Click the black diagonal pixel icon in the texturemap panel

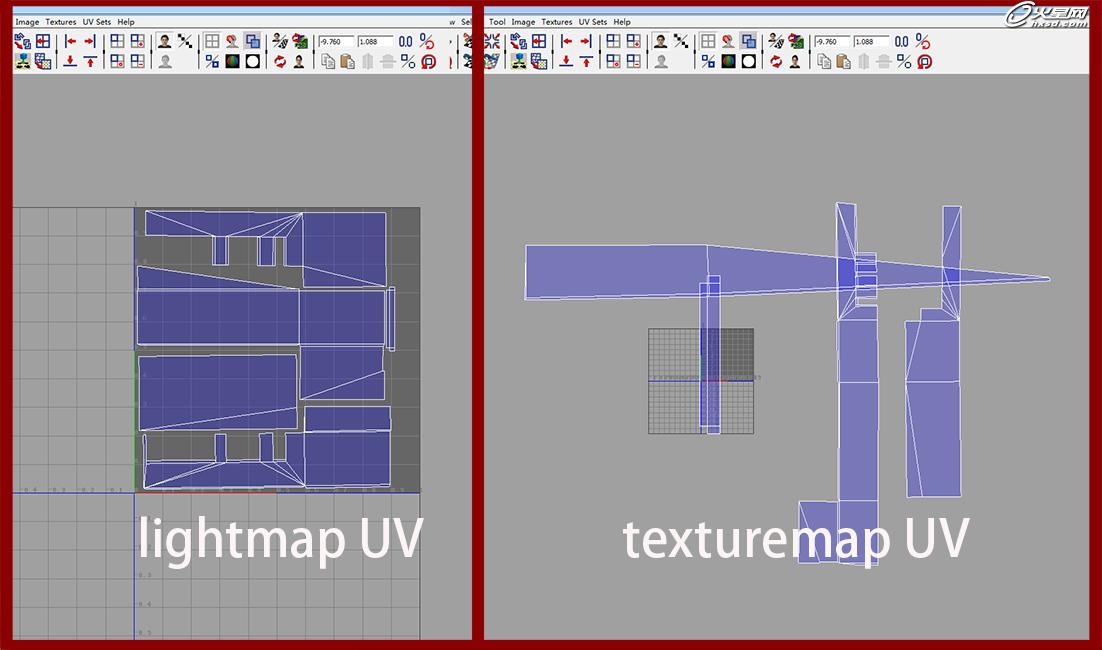pyautogui.click(x=681, y=41)
